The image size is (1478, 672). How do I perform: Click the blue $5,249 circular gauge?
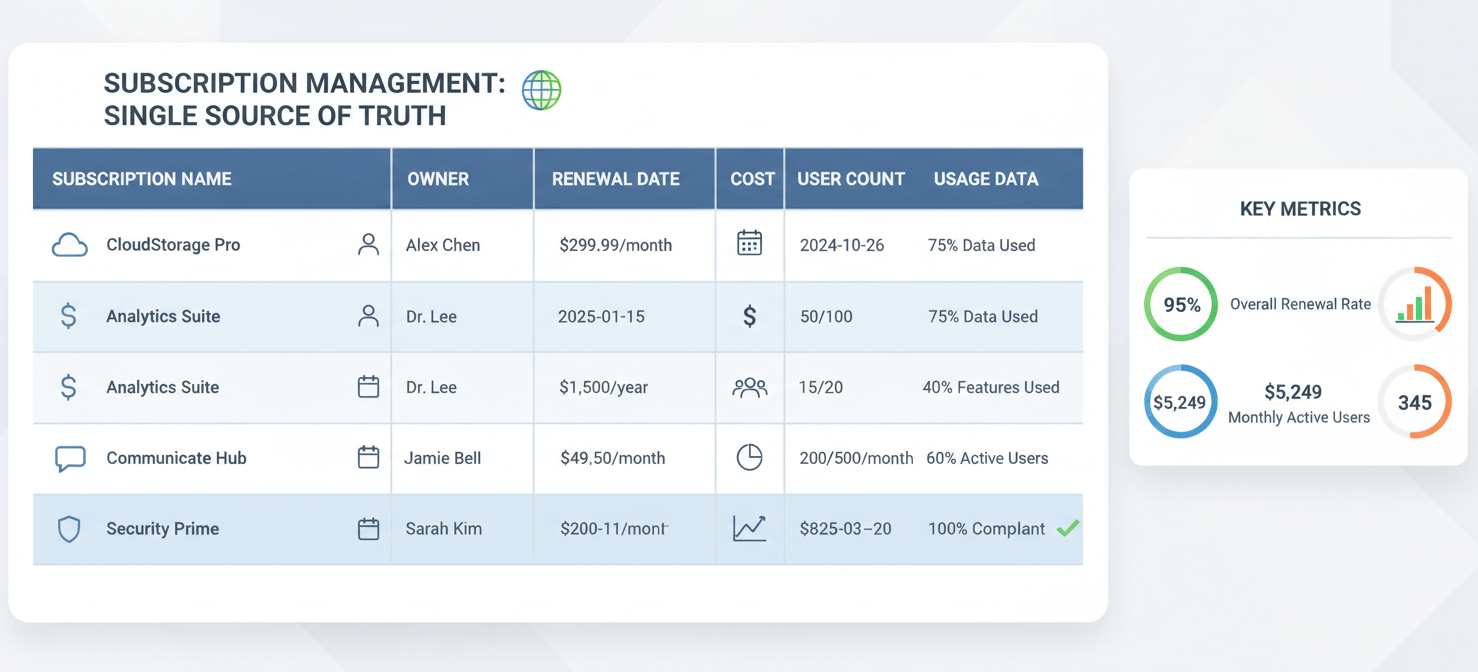[x=1181, y=402]
